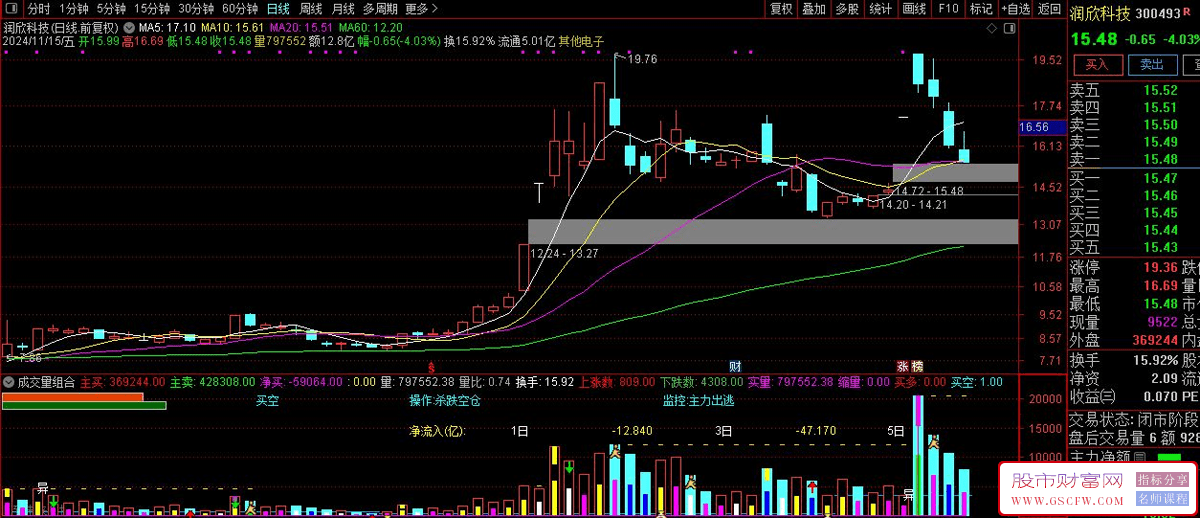Click the 财 marker on the timeline
The image size is (1200, 518).
pyautogui.click(x=735, y=365)
